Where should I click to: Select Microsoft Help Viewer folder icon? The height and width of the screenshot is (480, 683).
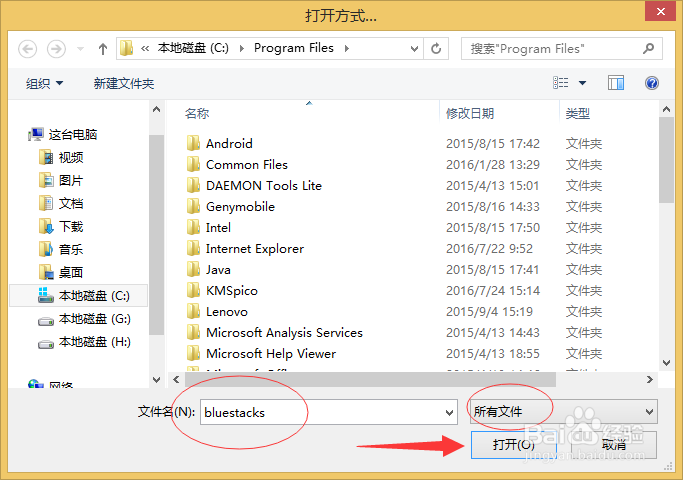pos(193,353)
